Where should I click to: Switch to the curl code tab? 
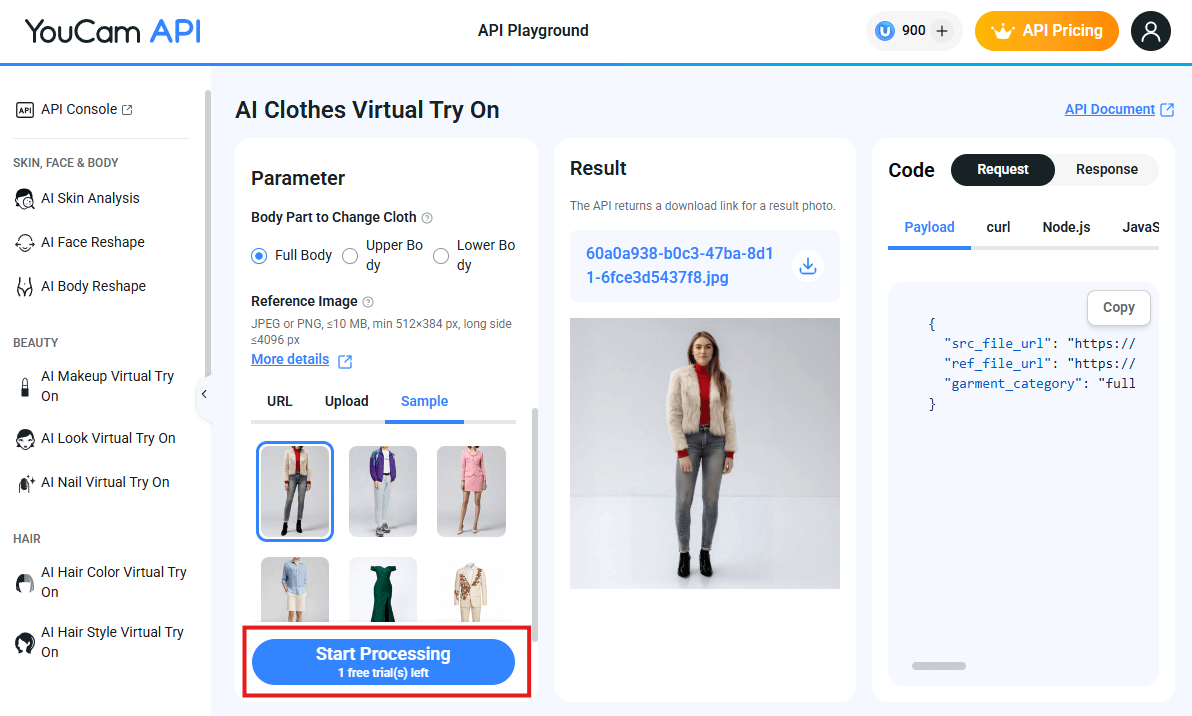(x=998, y=227)
